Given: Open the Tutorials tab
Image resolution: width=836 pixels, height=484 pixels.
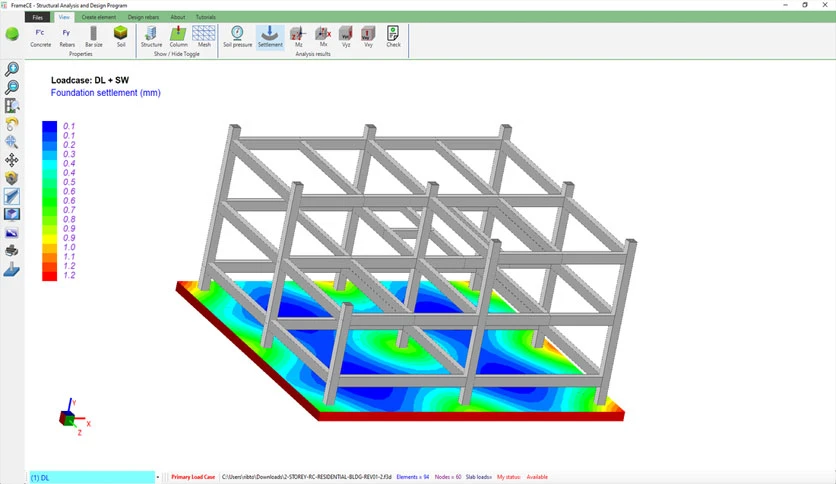Looking at the screenshot, I should click(x=205, y=17).
